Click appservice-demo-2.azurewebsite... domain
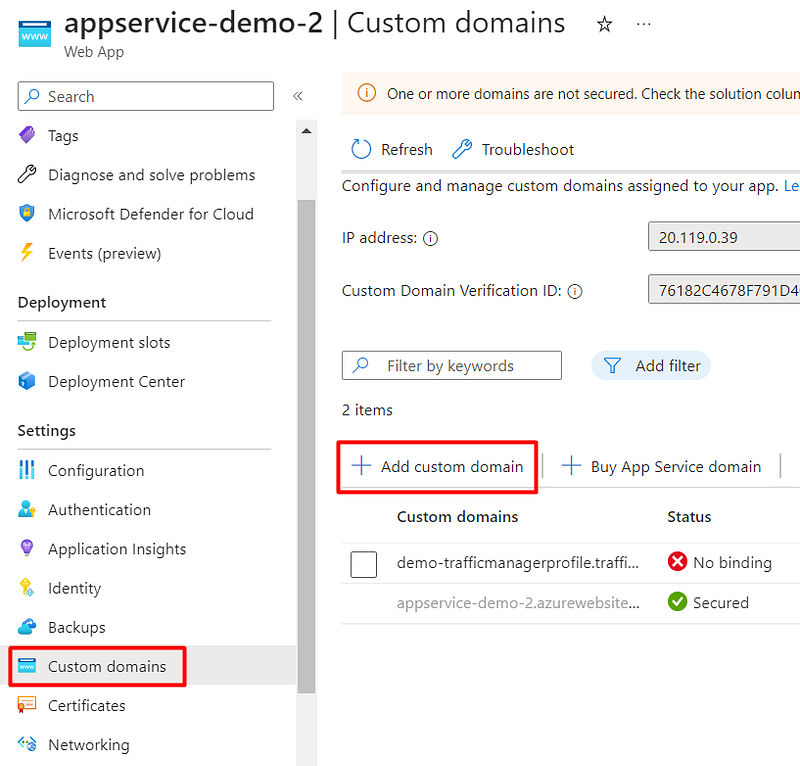The width and height of the screenshot is (800, 766). tap(518, 603)
